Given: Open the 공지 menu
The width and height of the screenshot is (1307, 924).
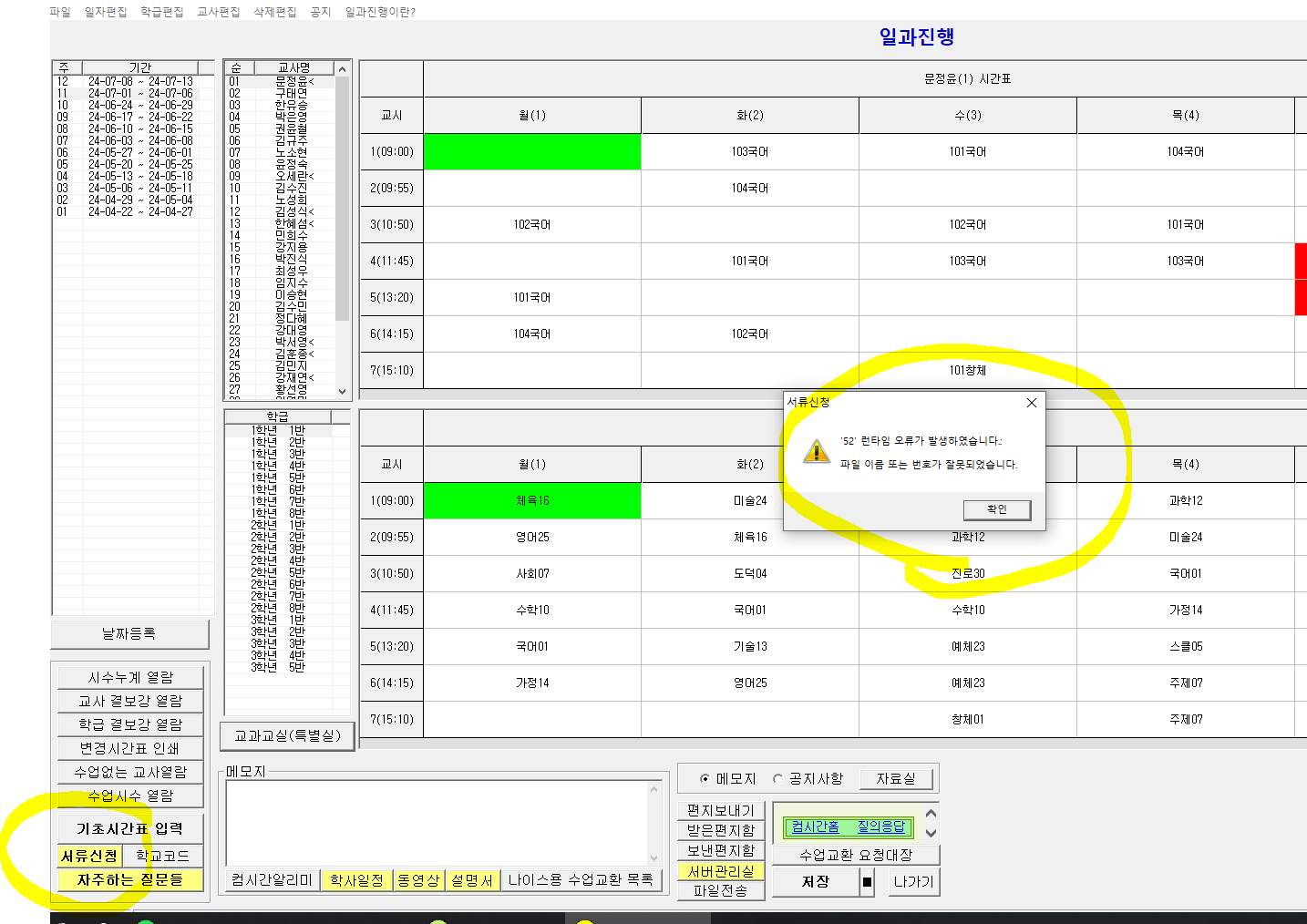Looking at the screenshot, I should tap(321, 12).
